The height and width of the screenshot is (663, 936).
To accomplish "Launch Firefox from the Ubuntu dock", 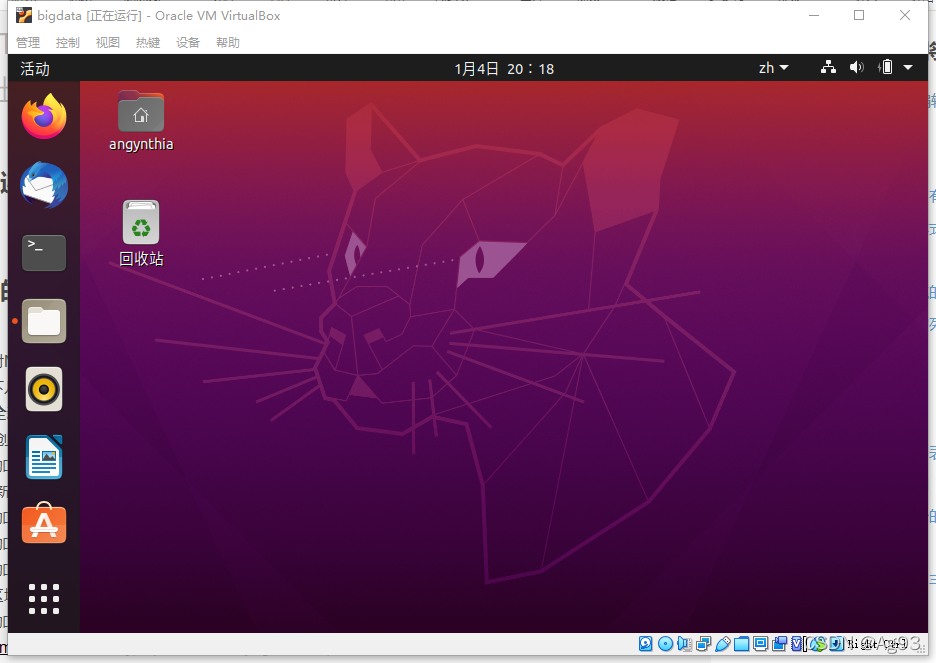I will coord(44,116).
